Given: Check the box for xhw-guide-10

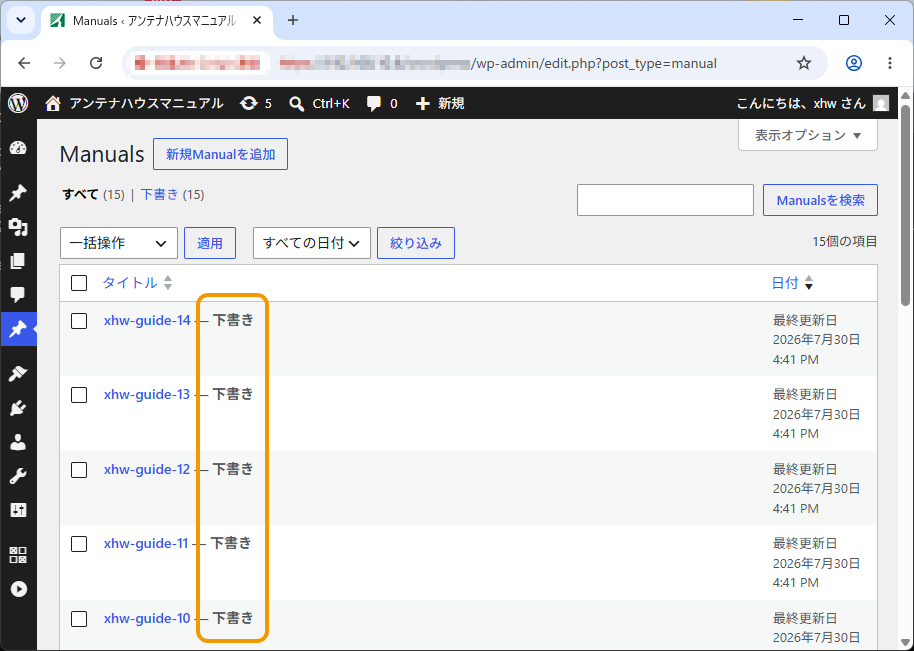Looking at the screenshot, I should point(79,618).
